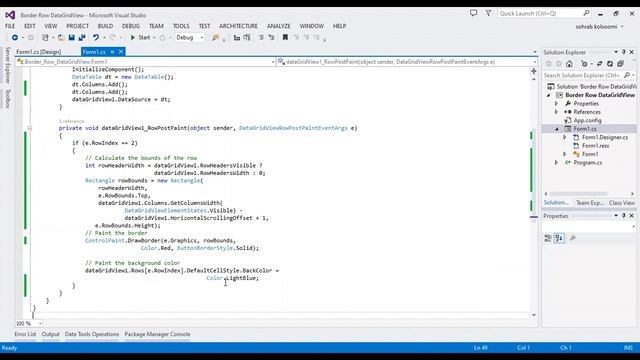
Task: Click the Refresh icon in Solution Explorer
Action: (610, 64)
